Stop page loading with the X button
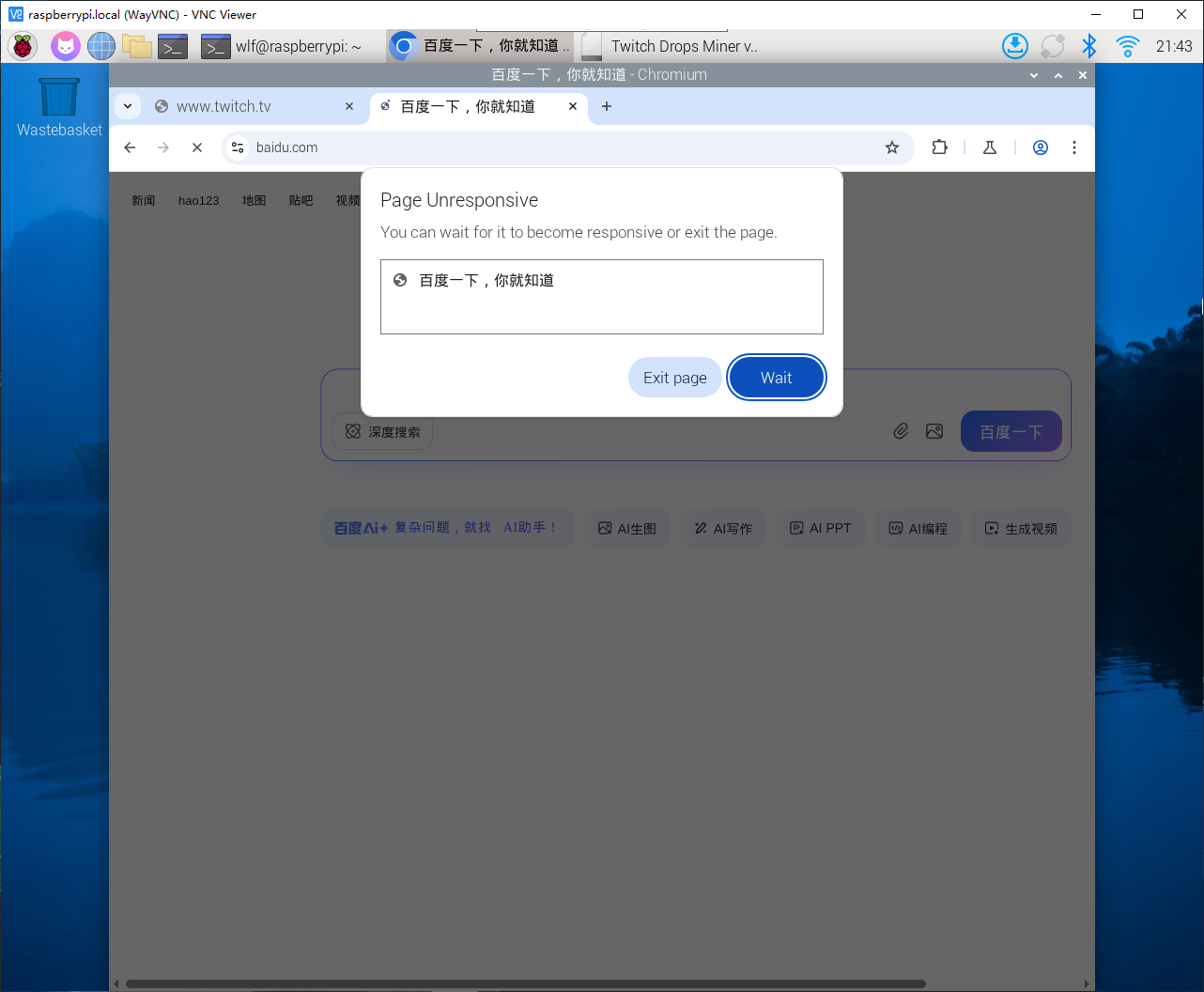Image resolution: width=1204 pixels, height=992 pixels. coord(197,147)
